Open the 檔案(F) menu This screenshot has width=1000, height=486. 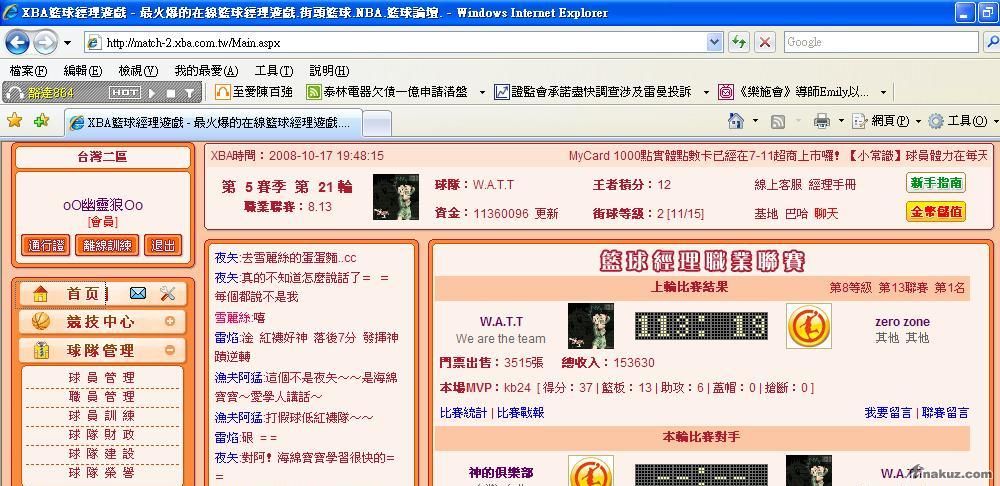coord(29,71)
